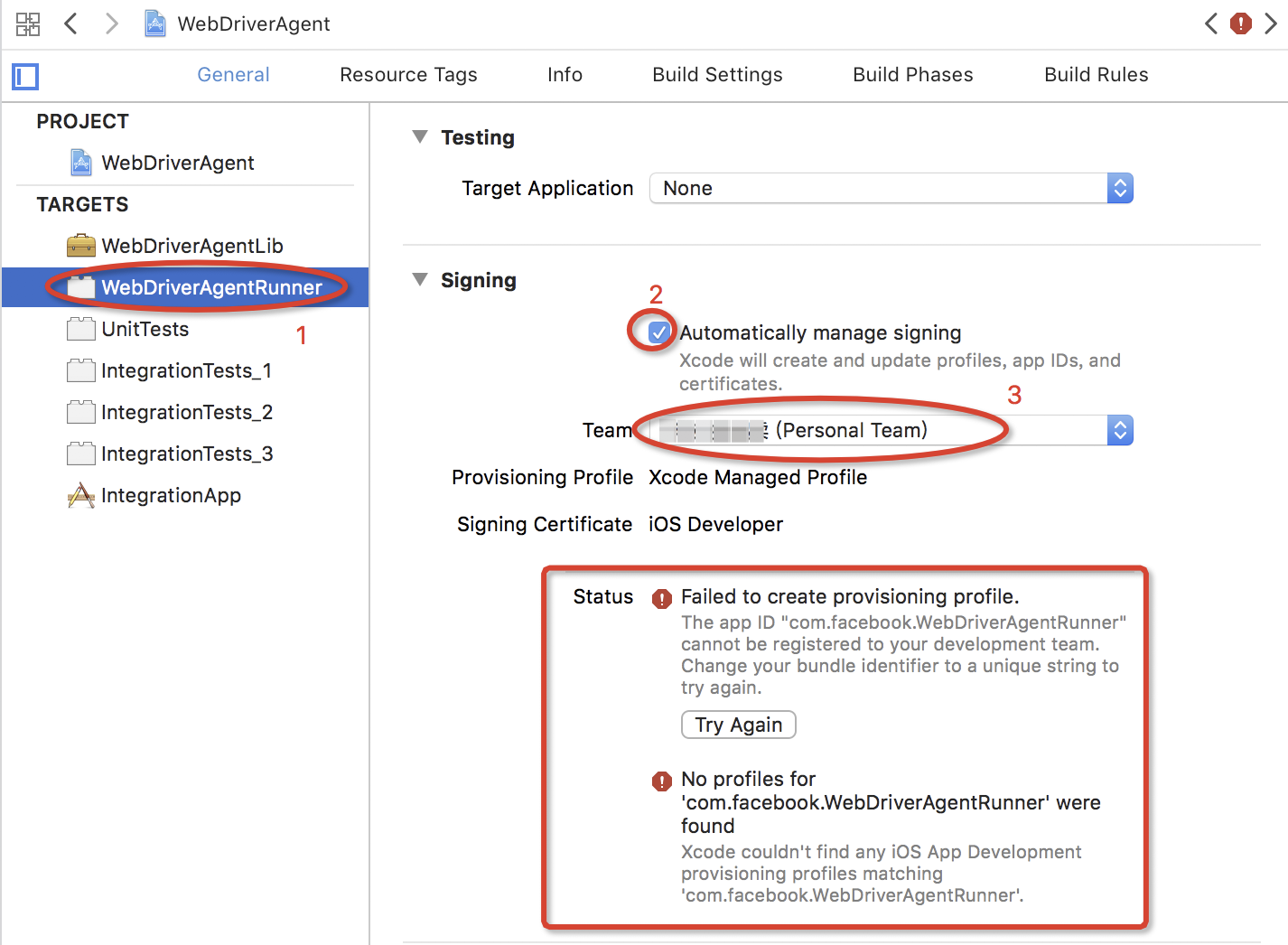1288x945 pixels.
Task: Switch to the General tab
Action: [x=233, y=75]
